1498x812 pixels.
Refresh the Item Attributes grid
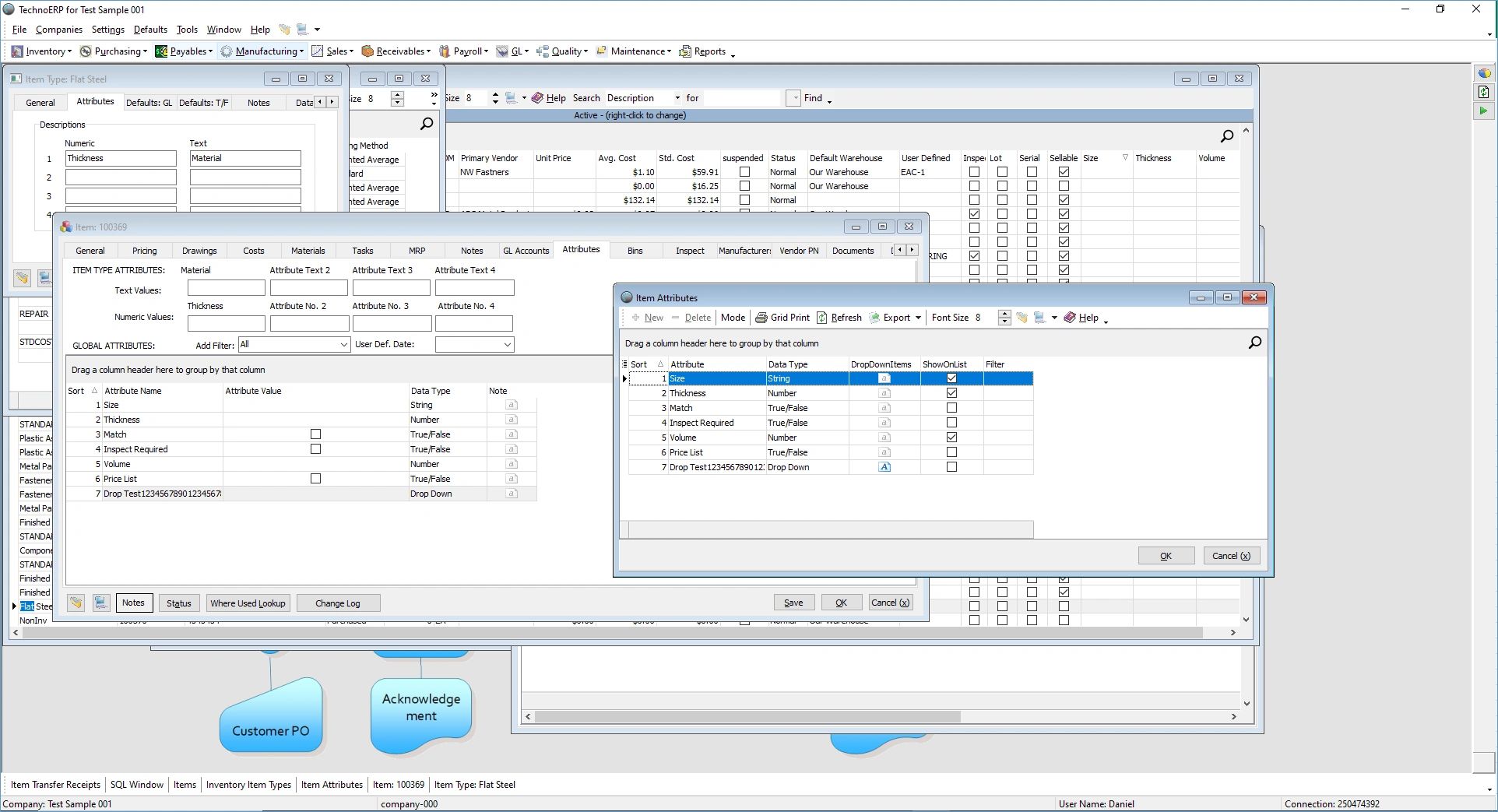[x=839, y=318]
